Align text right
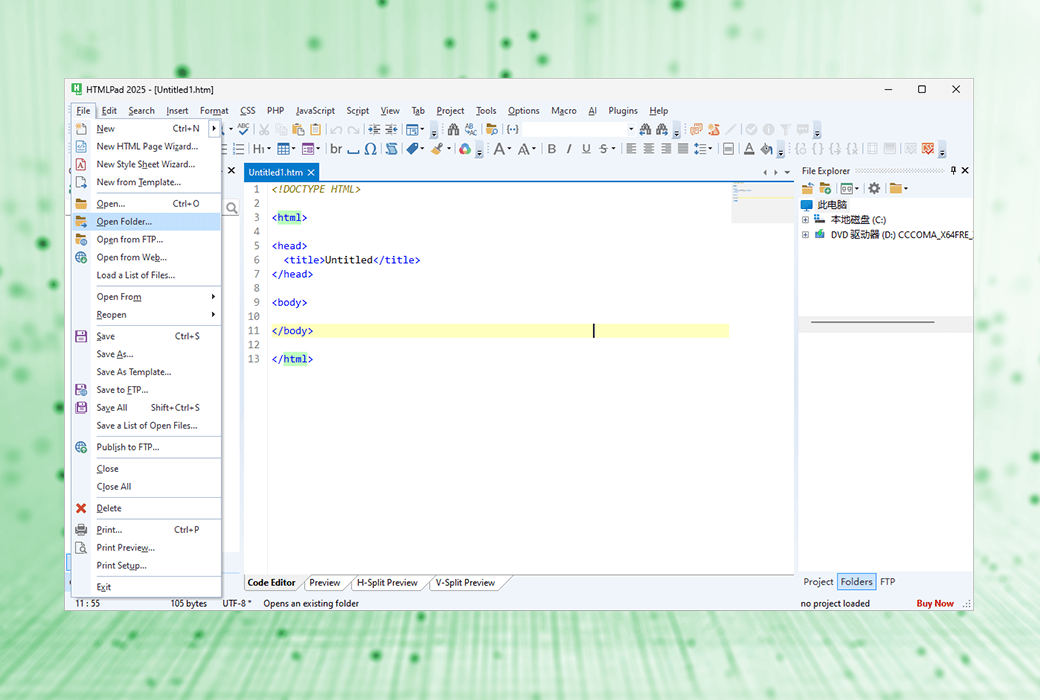 point(665,149)
